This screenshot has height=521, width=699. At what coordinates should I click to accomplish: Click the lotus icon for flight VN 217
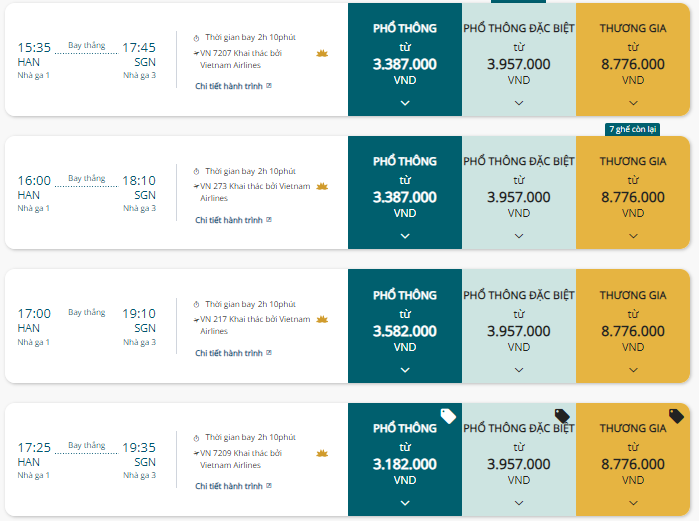tap(322, 319)
